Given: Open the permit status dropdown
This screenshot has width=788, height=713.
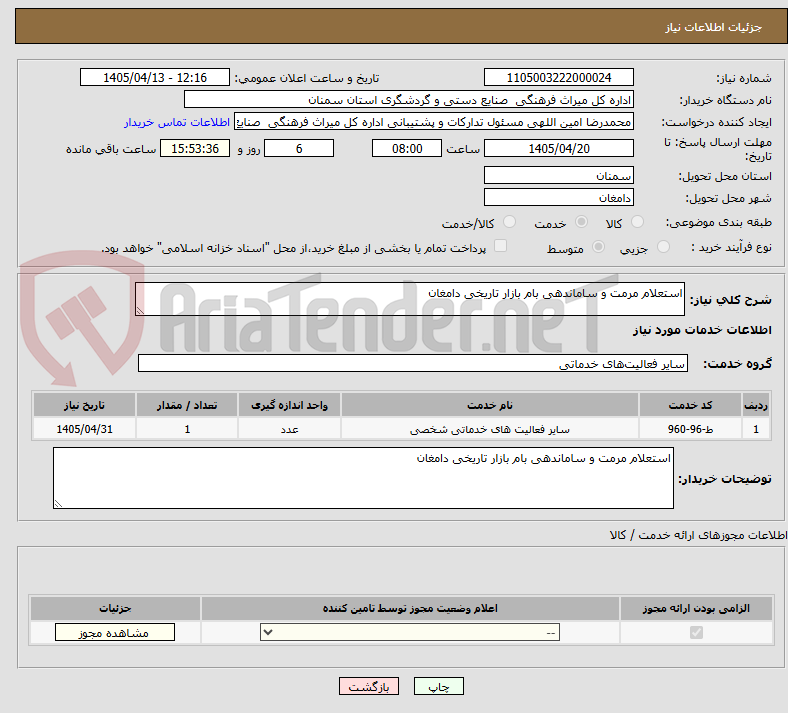Looking at the screenshot, I should [x=410, y=632].
